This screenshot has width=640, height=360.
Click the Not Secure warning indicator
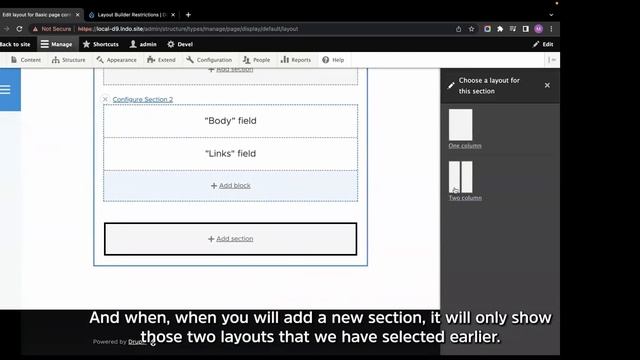point(52,29)
